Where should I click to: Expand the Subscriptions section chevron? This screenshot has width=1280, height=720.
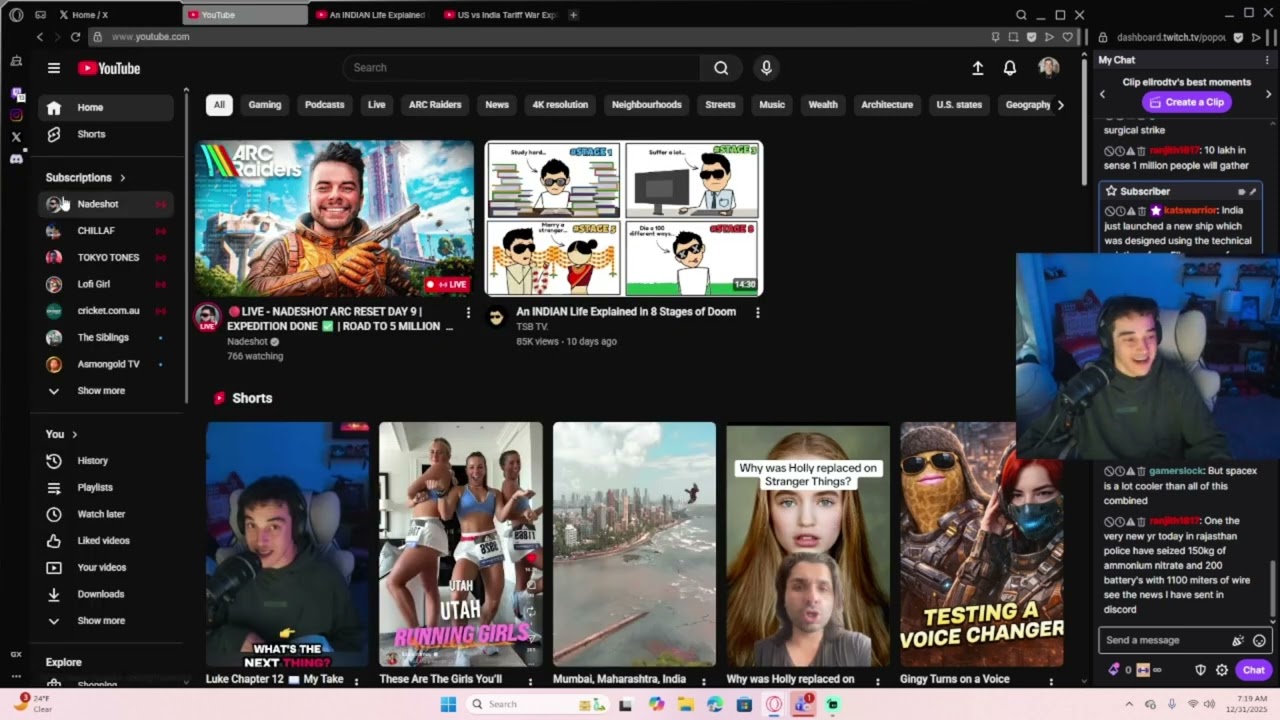(123, 178)
